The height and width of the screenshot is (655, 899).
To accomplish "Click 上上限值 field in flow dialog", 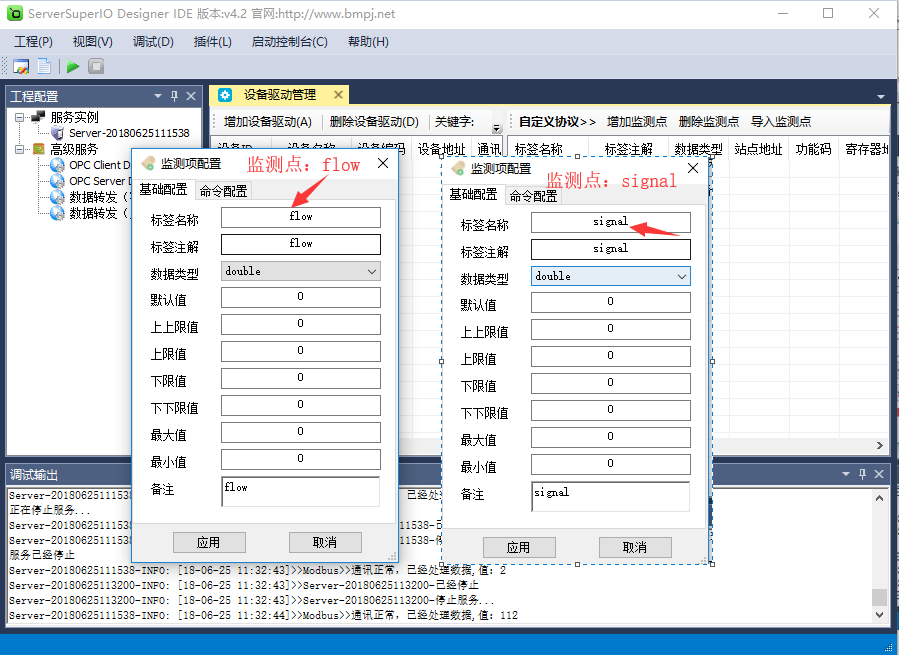I will click(x=300, y=325).
